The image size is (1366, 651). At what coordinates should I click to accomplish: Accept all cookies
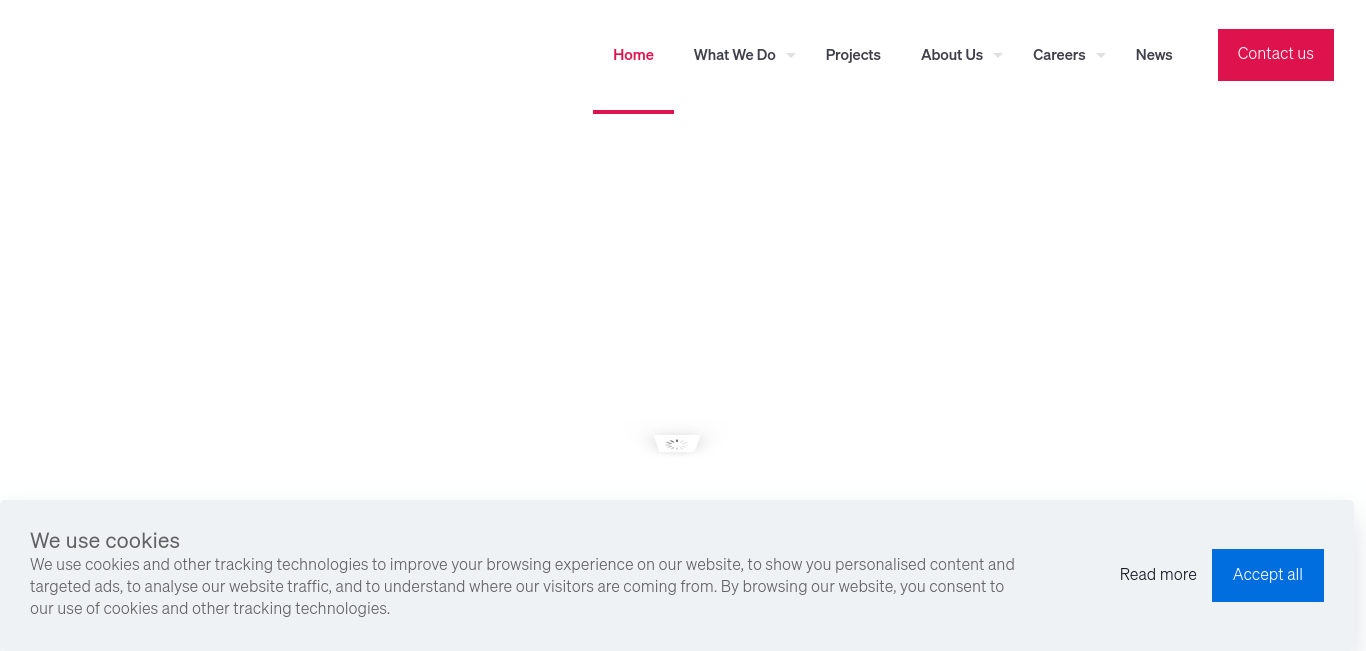coord(1268,575)
